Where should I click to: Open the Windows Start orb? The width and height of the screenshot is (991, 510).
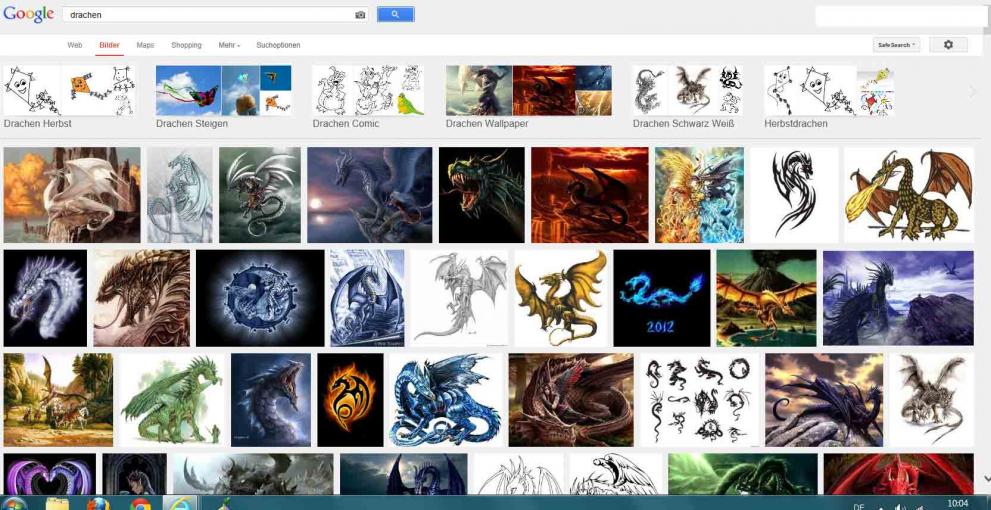point(14,504)
